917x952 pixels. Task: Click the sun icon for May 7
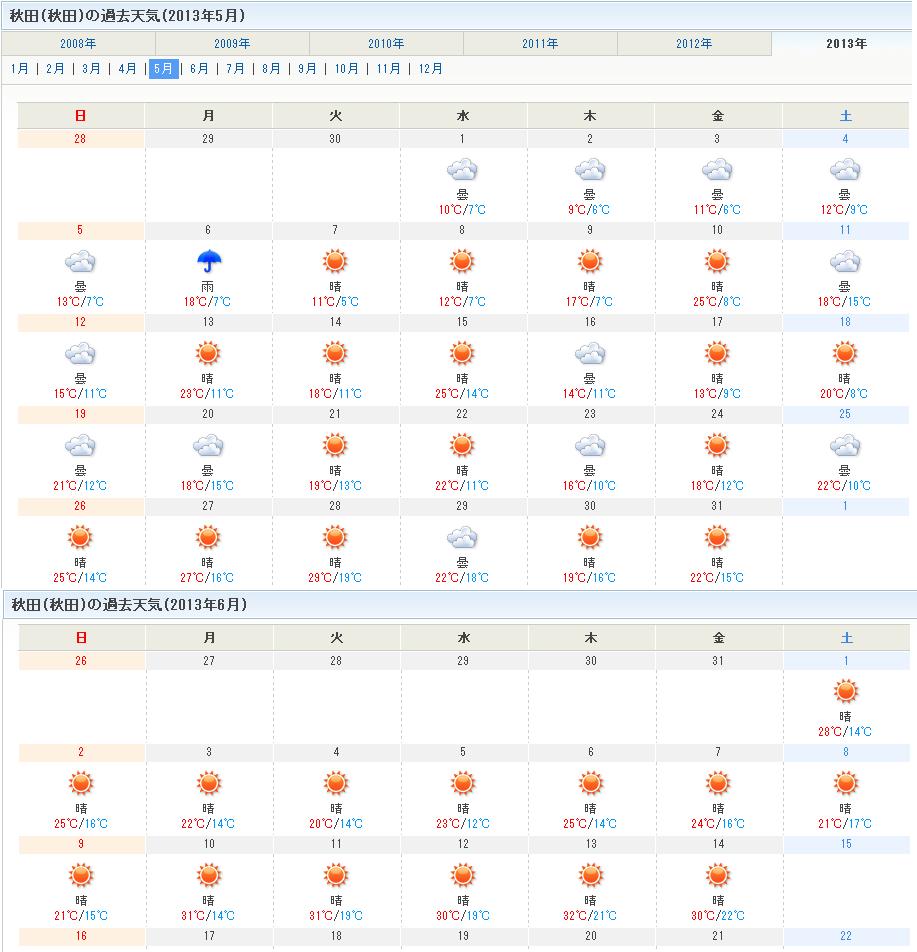tap(335, 262)
